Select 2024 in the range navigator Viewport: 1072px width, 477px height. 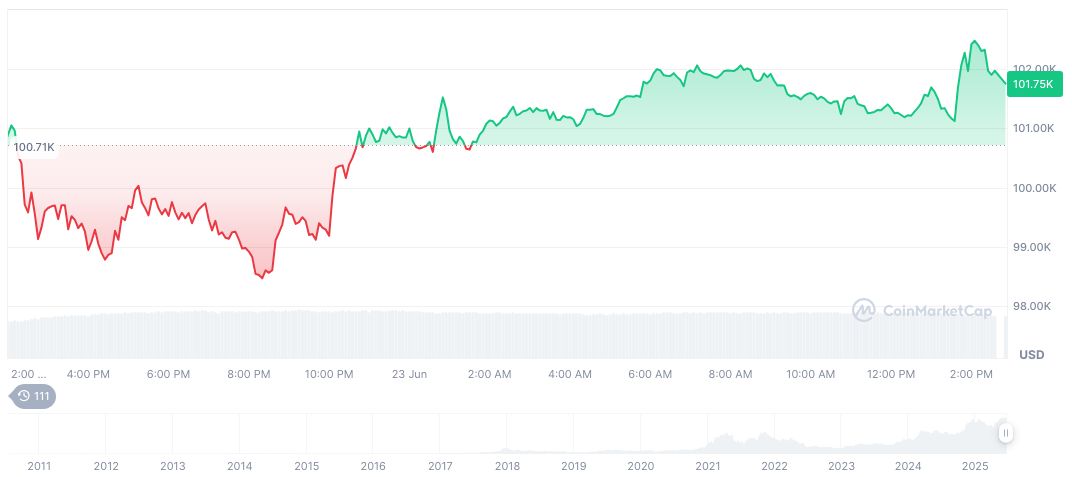908,466
